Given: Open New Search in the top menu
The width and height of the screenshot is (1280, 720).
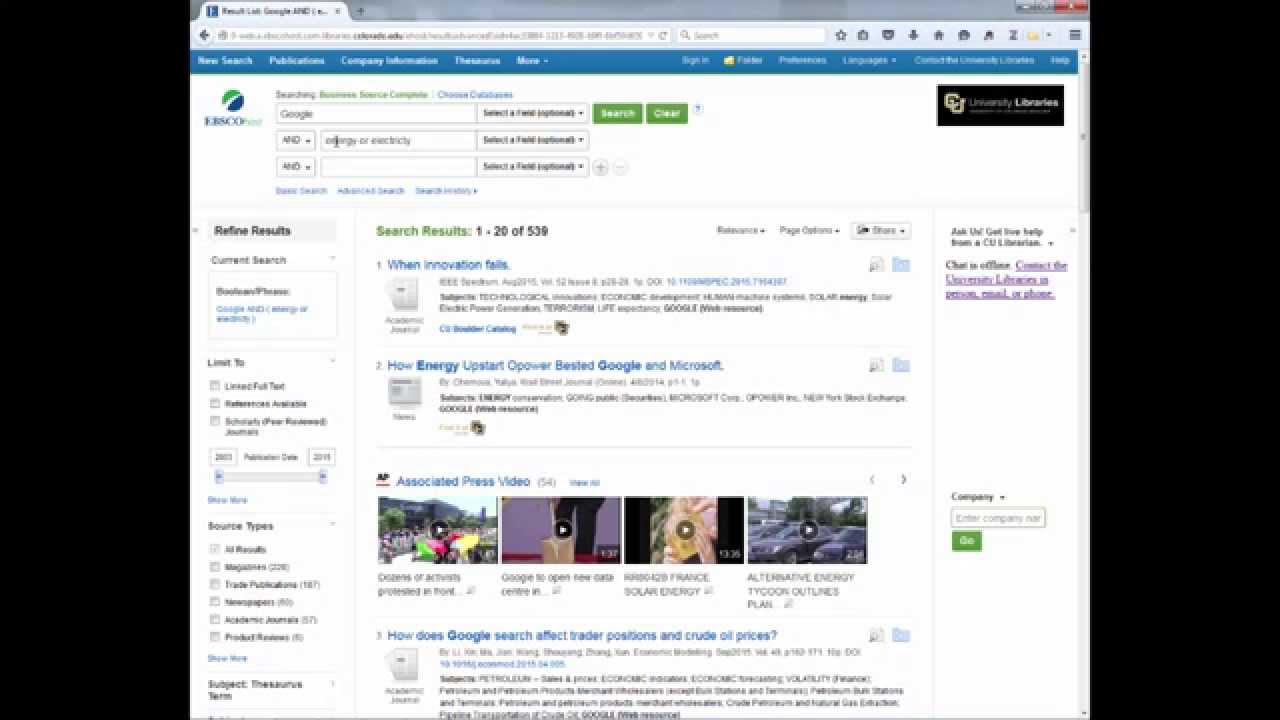Looking at the screenshot, I should 225,61.
